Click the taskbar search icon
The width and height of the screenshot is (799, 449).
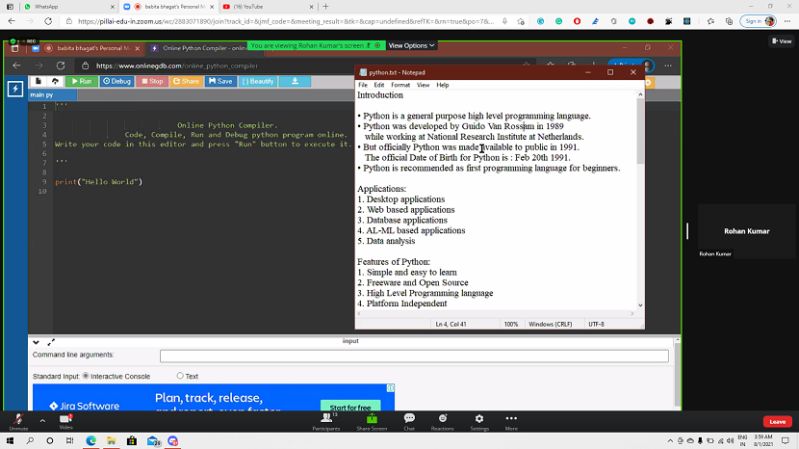coord(30,441)
